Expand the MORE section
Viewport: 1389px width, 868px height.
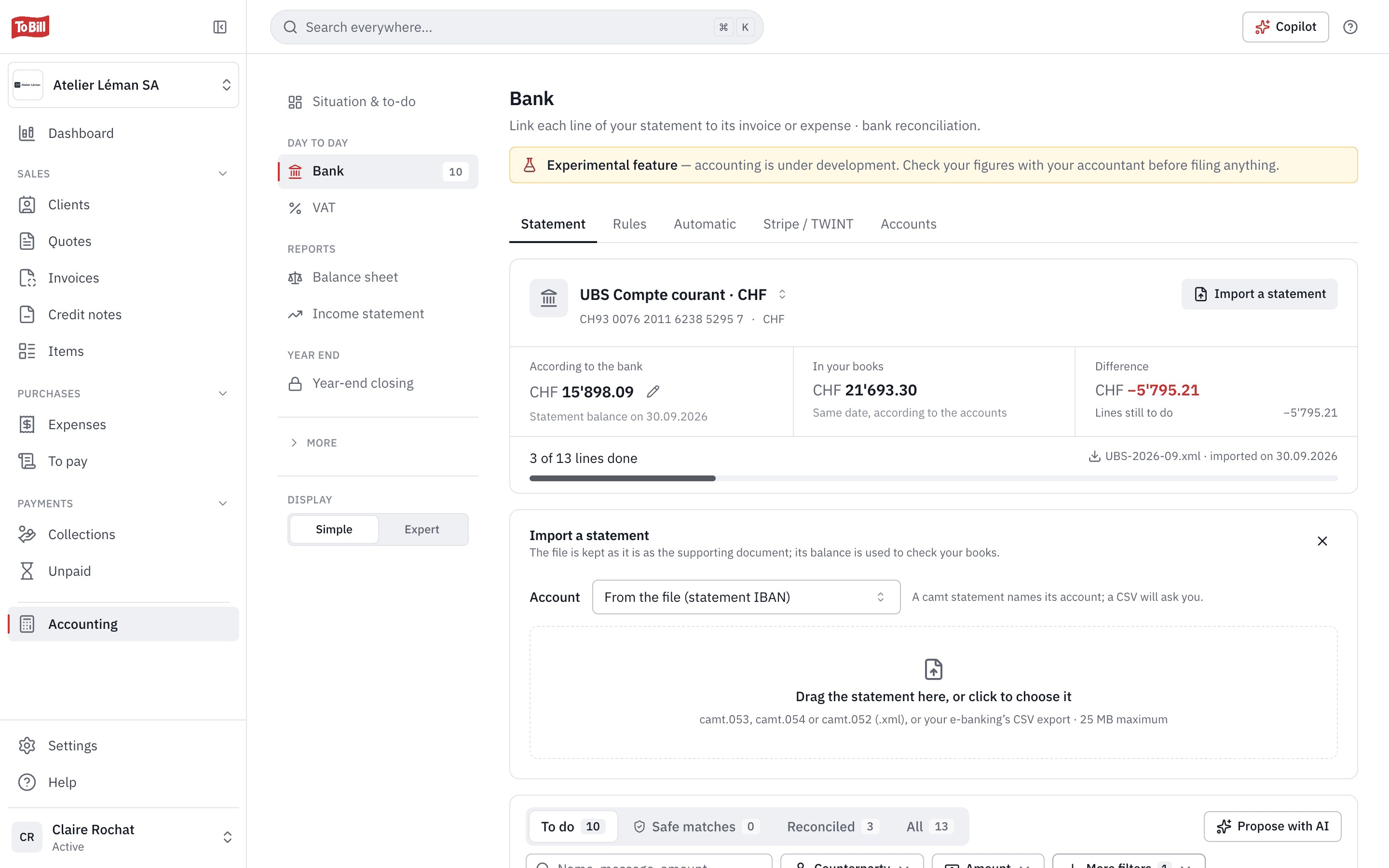tap(313, 443)
